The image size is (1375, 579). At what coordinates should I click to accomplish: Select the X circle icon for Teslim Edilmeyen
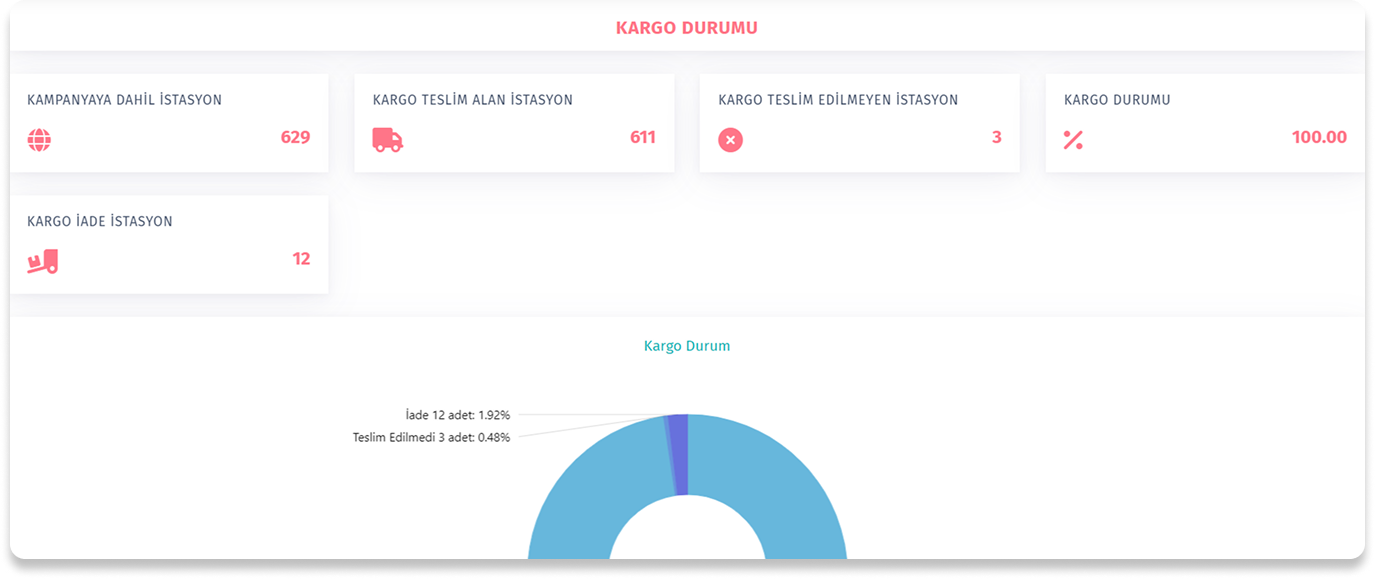pos(730,139)
